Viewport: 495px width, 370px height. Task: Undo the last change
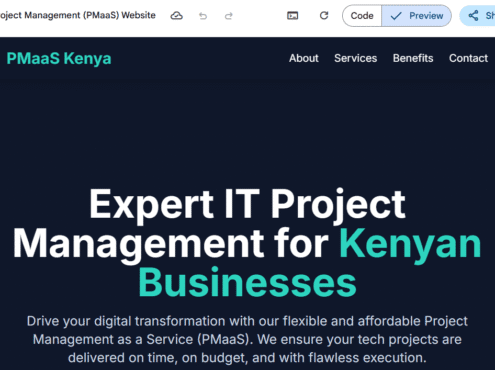coord(203,16)
